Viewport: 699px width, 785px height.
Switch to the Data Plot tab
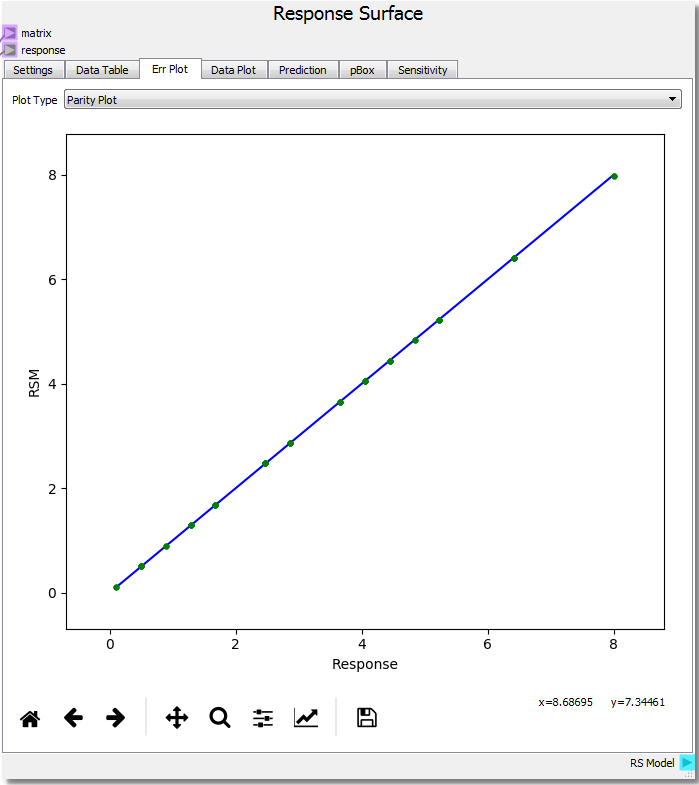233,70
